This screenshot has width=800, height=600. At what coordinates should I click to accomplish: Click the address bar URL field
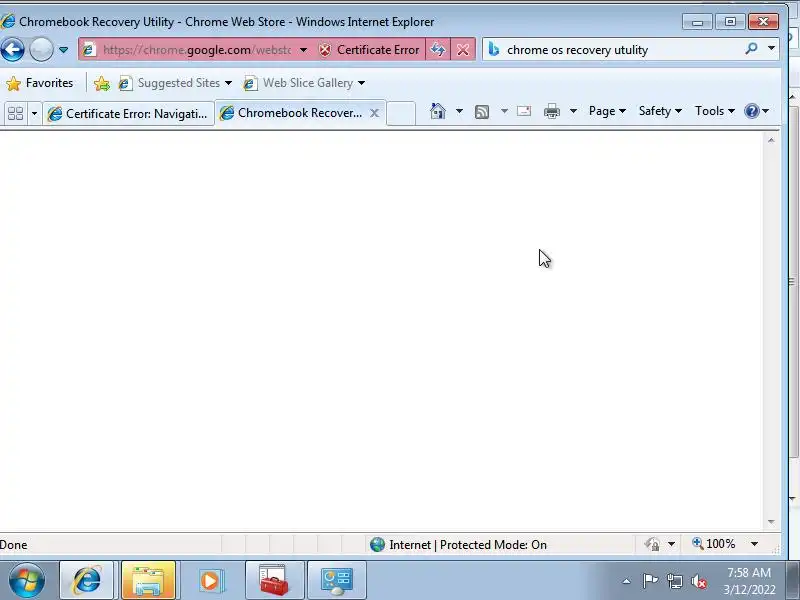pyautogui.click(x=196, y=49)
